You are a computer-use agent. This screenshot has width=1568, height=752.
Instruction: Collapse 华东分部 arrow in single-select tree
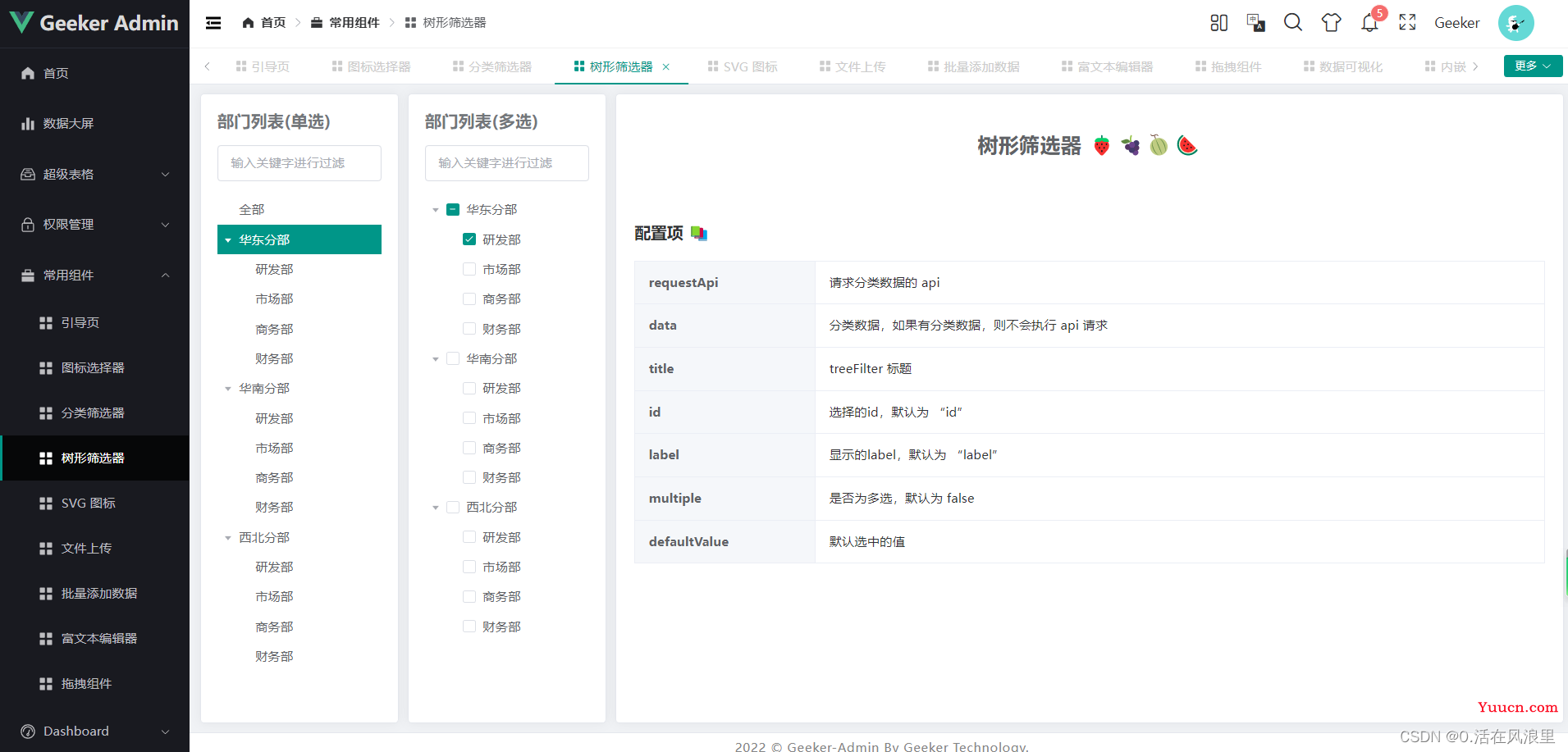[228, 240]
